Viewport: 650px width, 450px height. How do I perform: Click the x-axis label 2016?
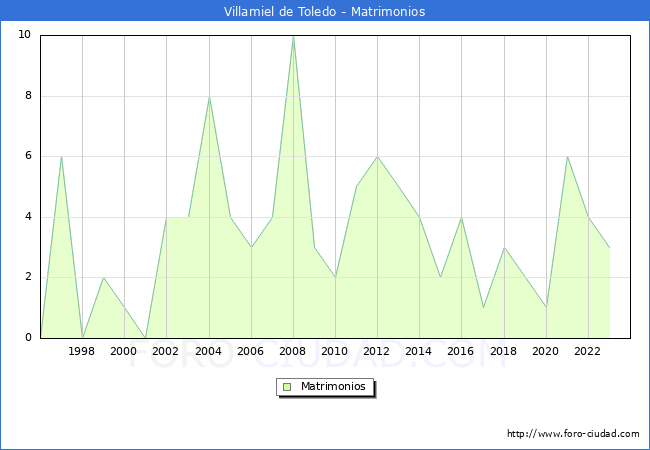[461, 351]
